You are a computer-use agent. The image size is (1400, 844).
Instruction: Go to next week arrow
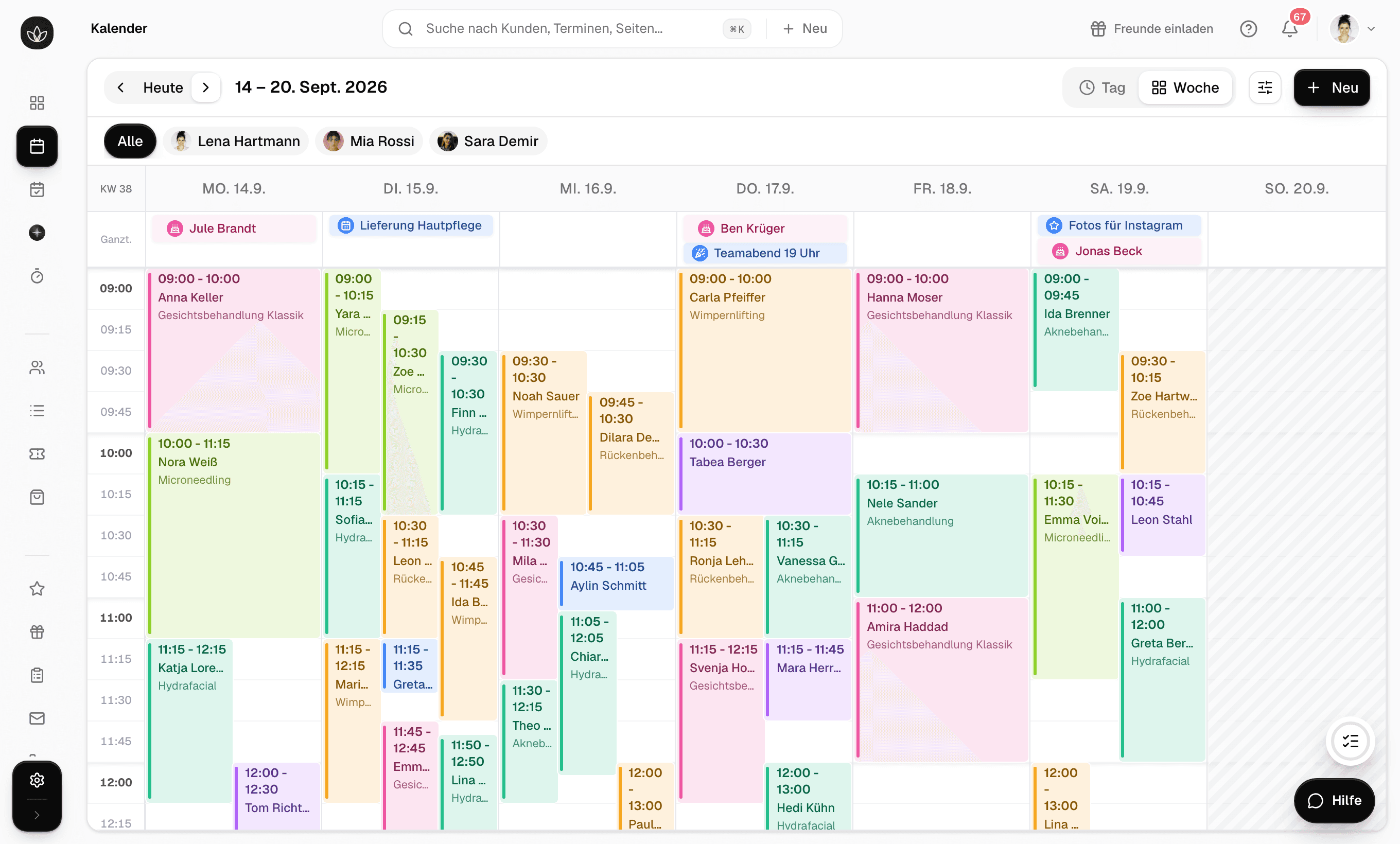(x=206, y=87)
